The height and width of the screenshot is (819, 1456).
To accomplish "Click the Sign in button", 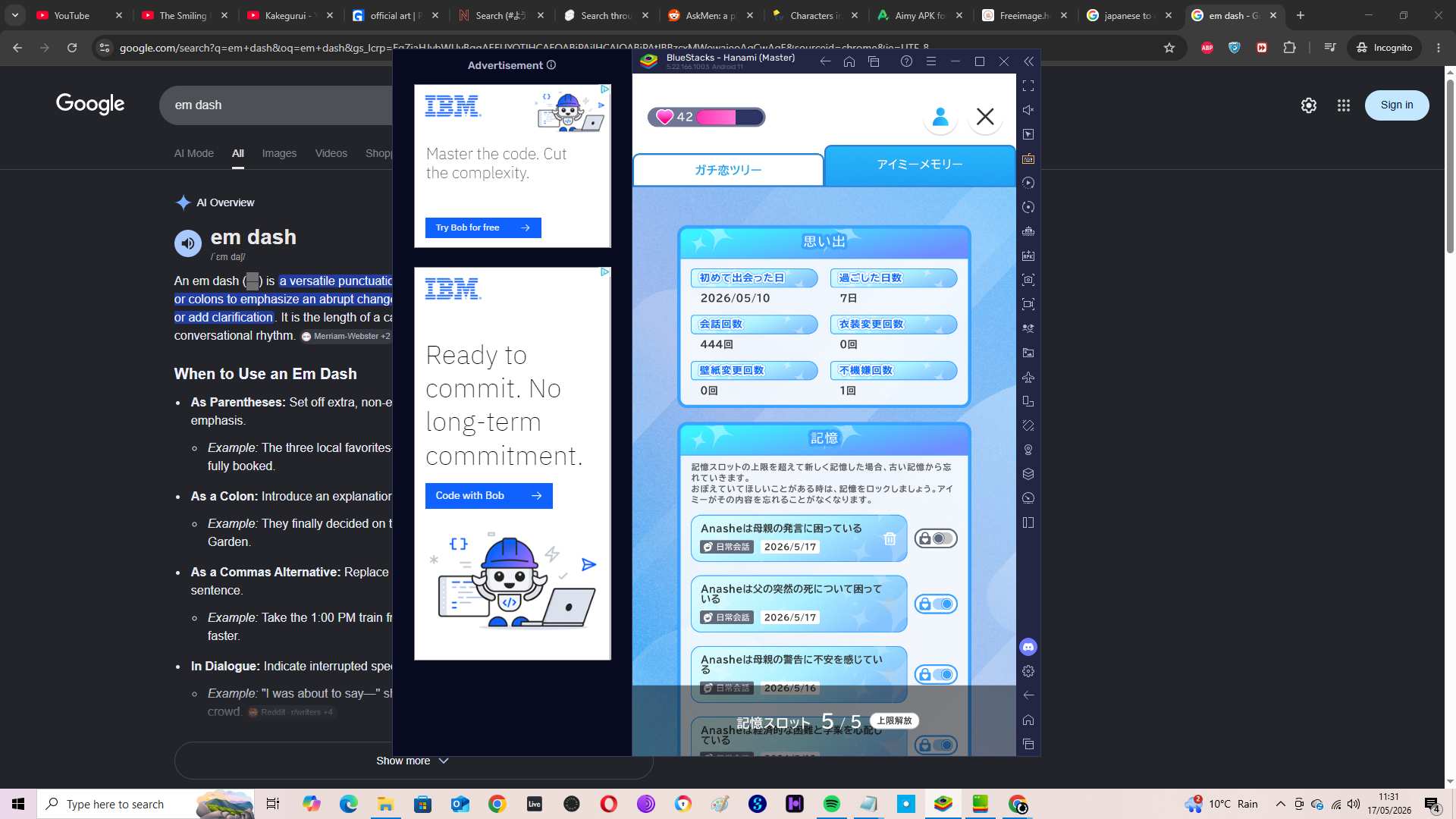I will (x=1397, y=105).
